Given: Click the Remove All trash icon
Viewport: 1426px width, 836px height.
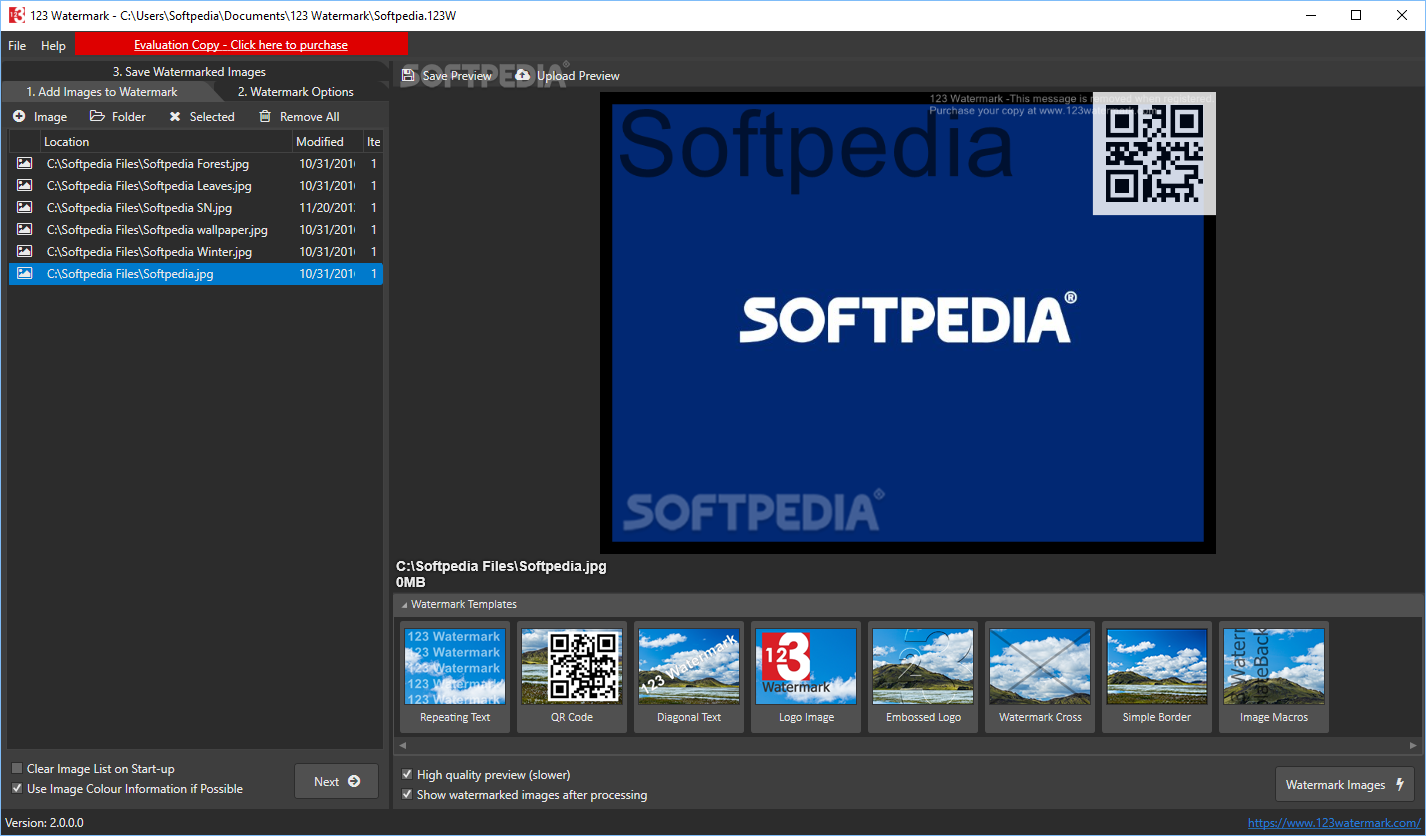Looking at the screenshot, I should coord(265,116).
